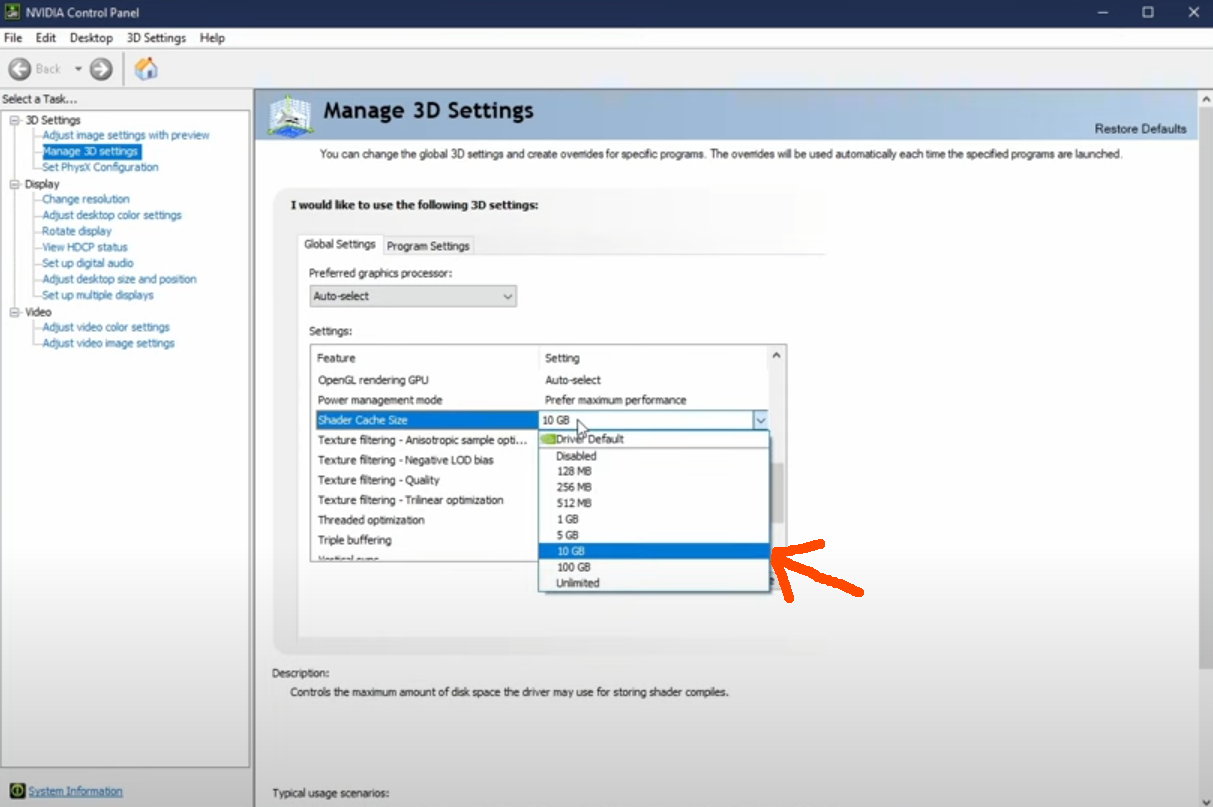Click Restore Defaults link
Viewport: 1213px width, 807px height.
[x=1140, y=129]
